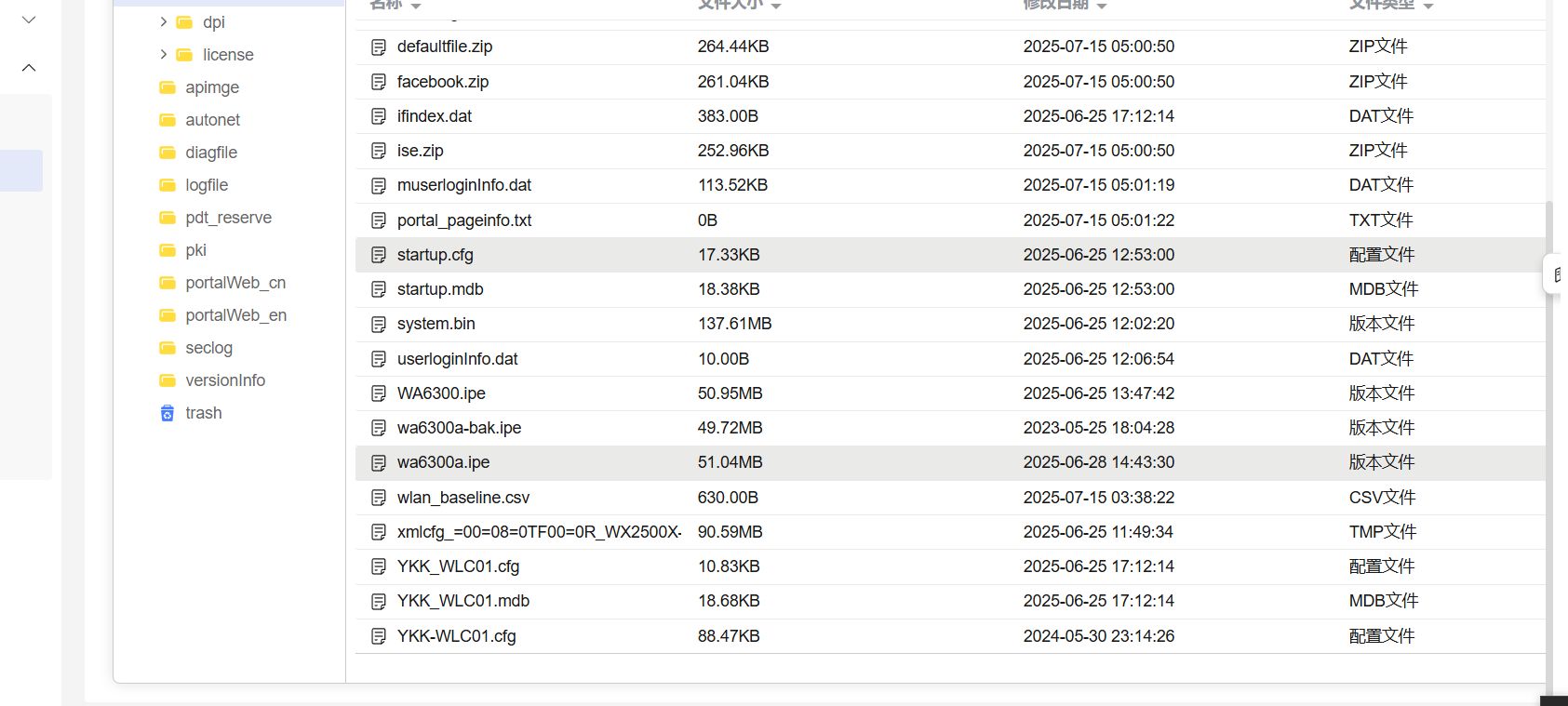Click the file icon beside startup.cfg
1568x706 pixels.
point(379,255)
